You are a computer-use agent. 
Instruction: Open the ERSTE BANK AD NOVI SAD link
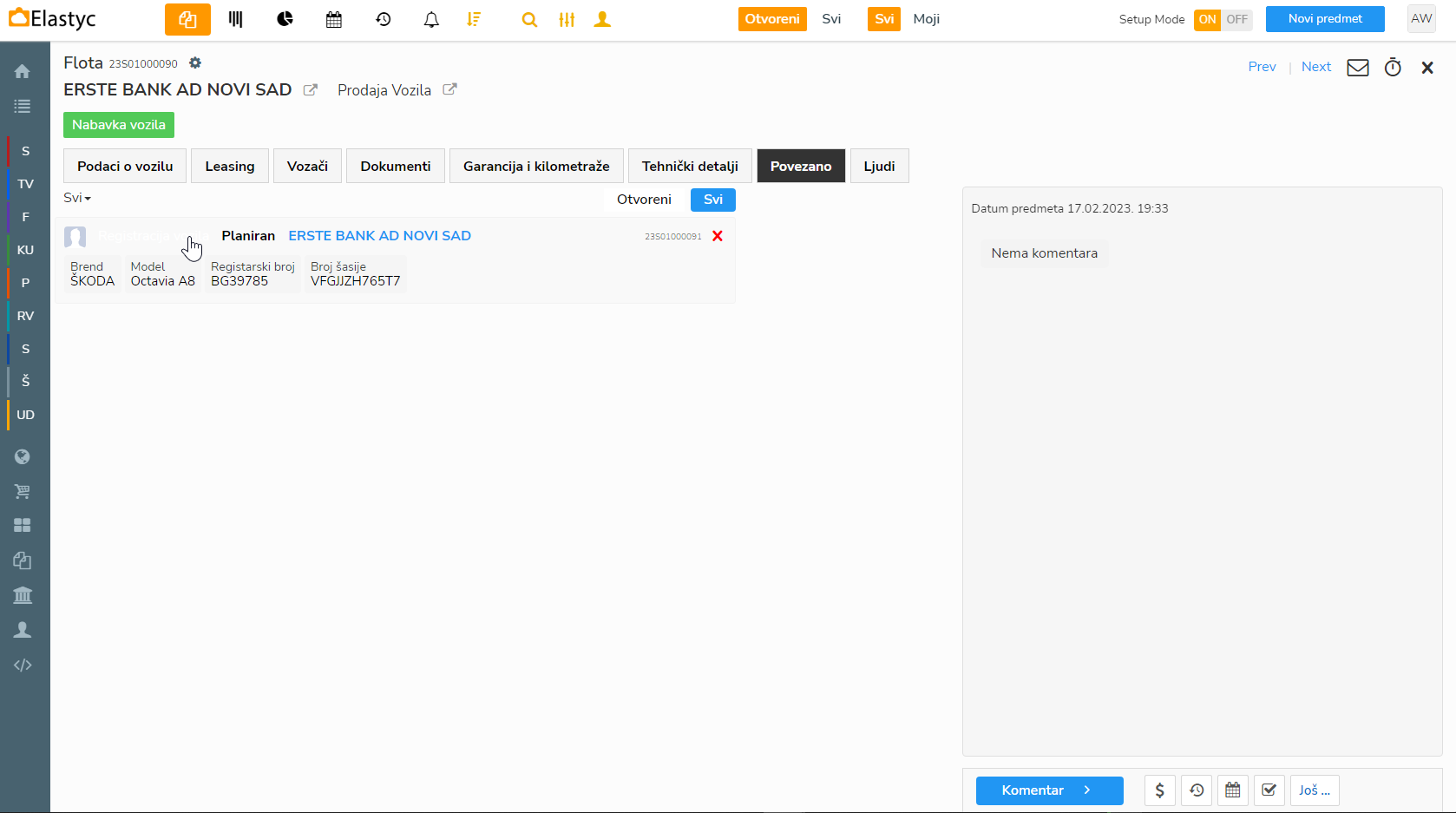pos(379,236)
